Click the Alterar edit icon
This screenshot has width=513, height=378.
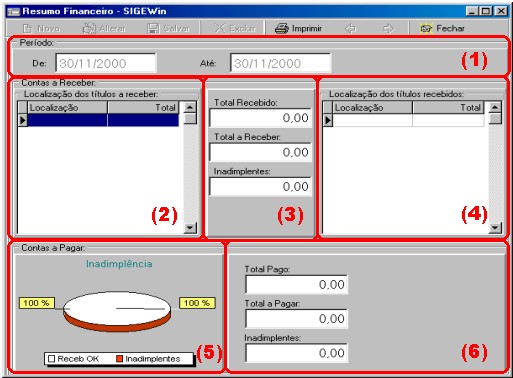coord(89,28)
